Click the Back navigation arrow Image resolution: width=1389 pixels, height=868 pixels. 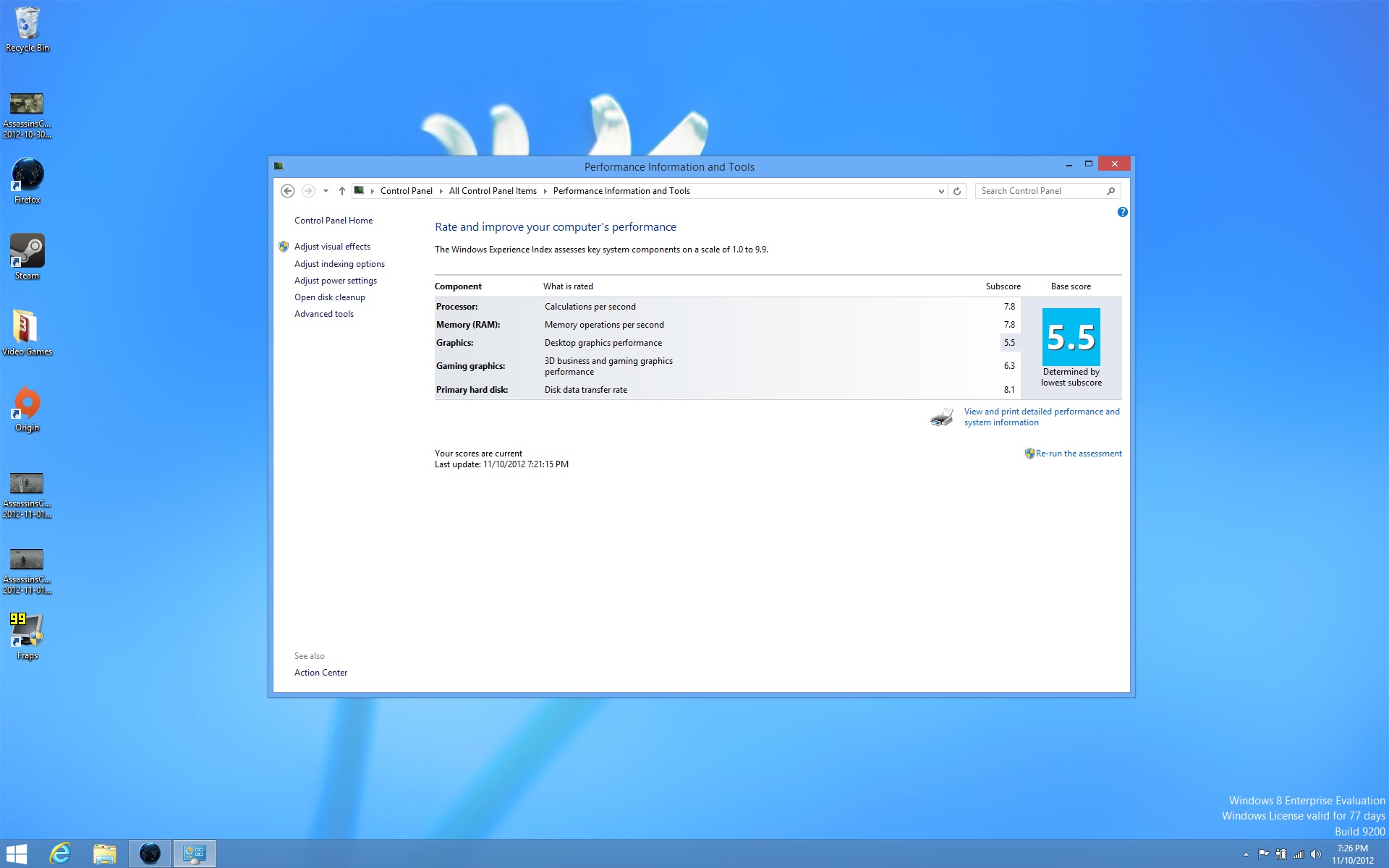point(287,191)
